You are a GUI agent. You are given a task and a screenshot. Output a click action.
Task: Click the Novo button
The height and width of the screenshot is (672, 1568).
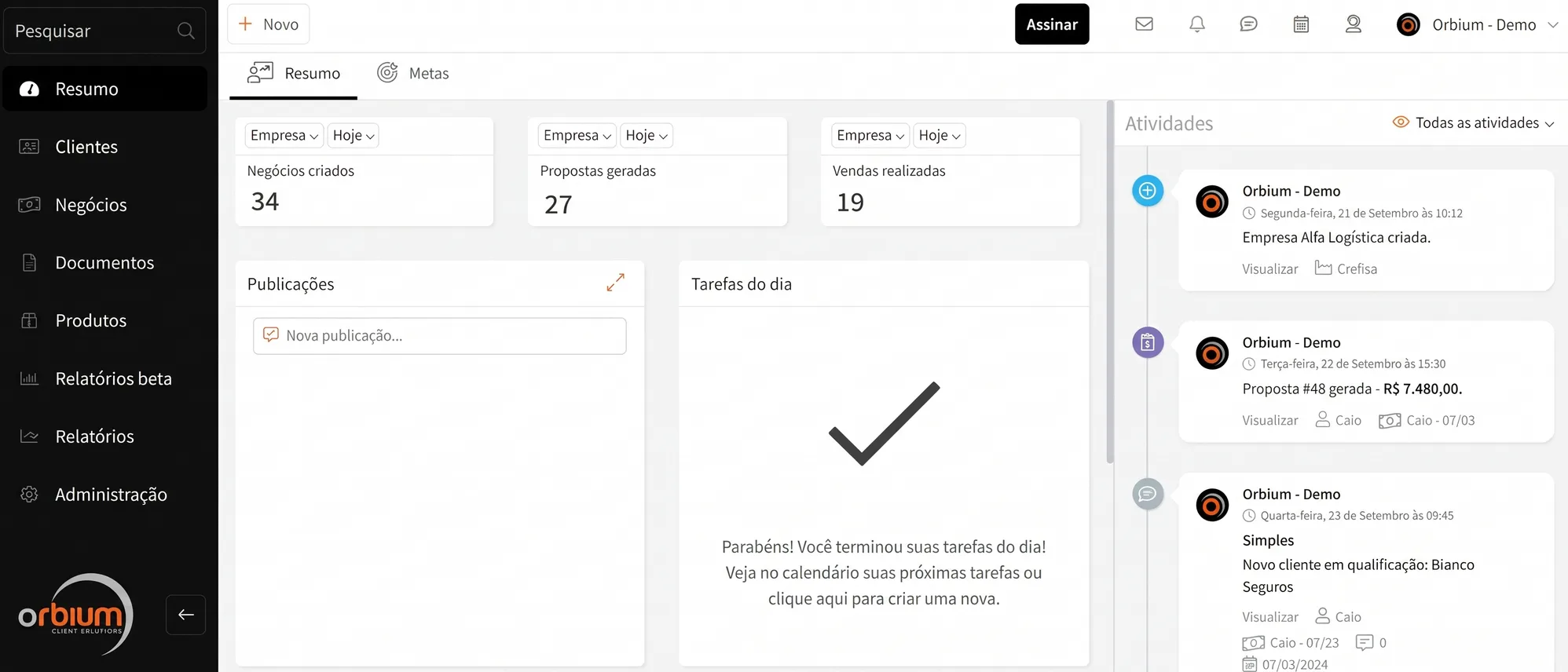(x=269, y=24)
